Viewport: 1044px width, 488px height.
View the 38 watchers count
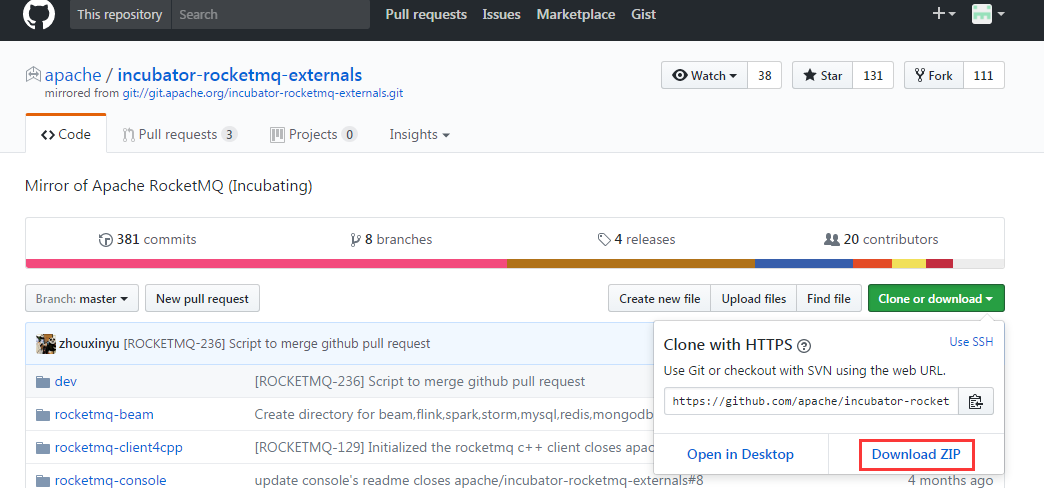coord(764,75)
